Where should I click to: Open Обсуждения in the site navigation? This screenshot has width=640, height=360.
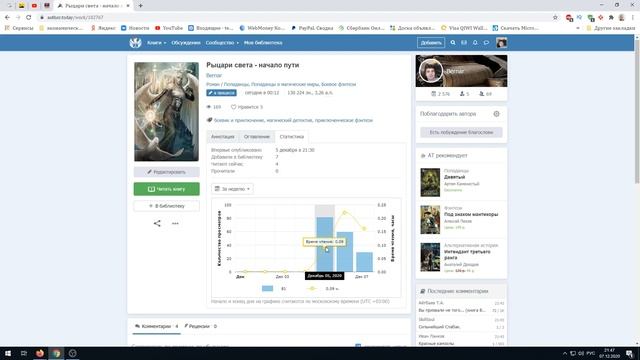(x=186, y=42)
